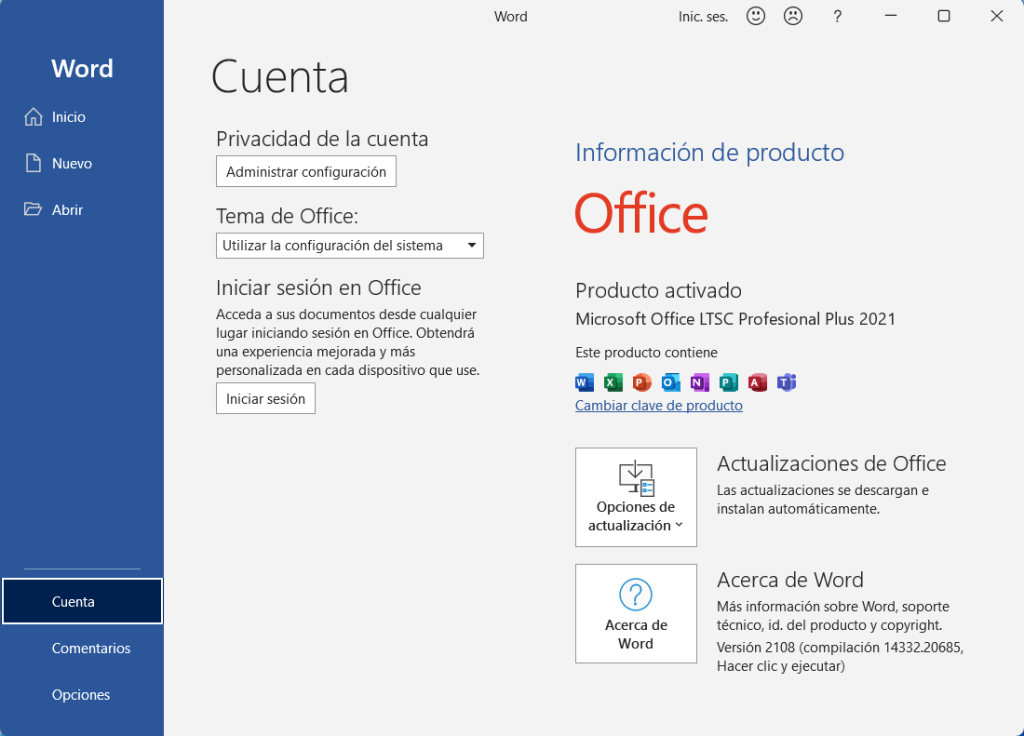Click the Cuenta page heading
This screenshot has width=1024, height=736.
280,77
